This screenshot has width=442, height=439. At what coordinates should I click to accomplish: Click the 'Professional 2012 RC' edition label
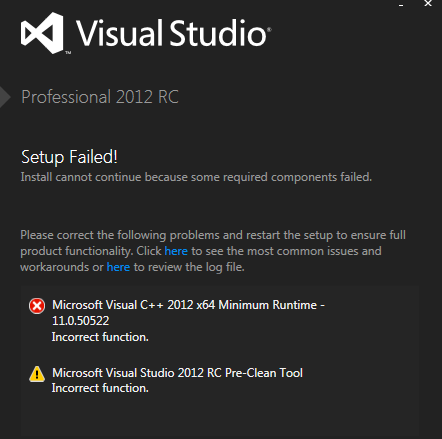coord(100,97)
